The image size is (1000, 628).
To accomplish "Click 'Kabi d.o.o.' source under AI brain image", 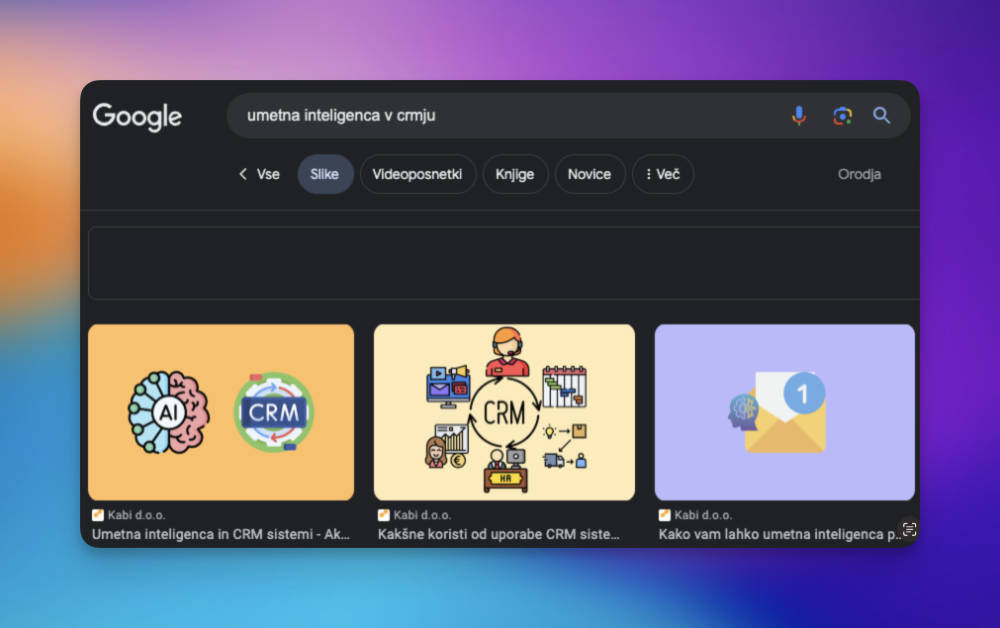I will tap(136, 515).
